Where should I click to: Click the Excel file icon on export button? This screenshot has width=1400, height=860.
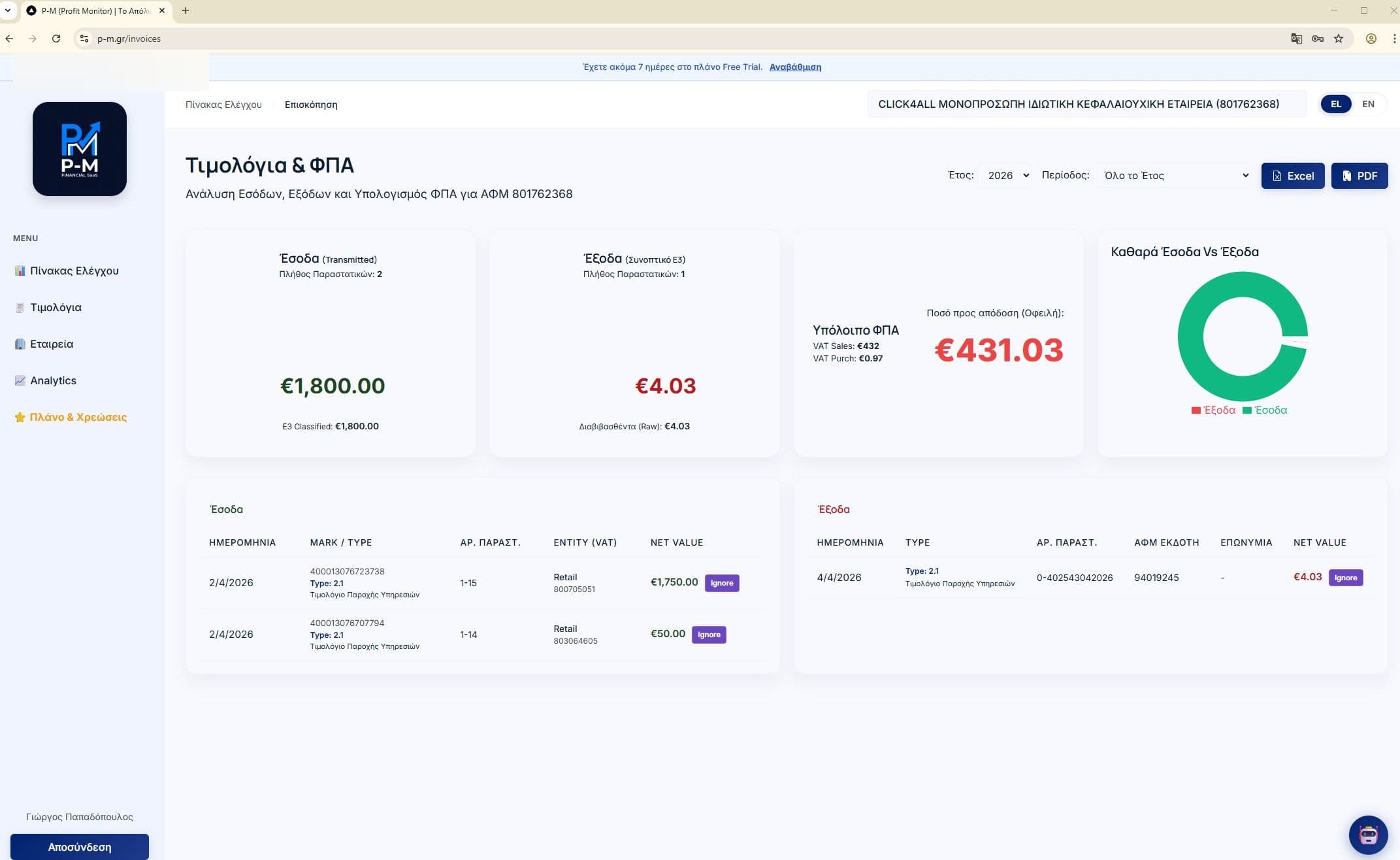[x=1277, y=176]
